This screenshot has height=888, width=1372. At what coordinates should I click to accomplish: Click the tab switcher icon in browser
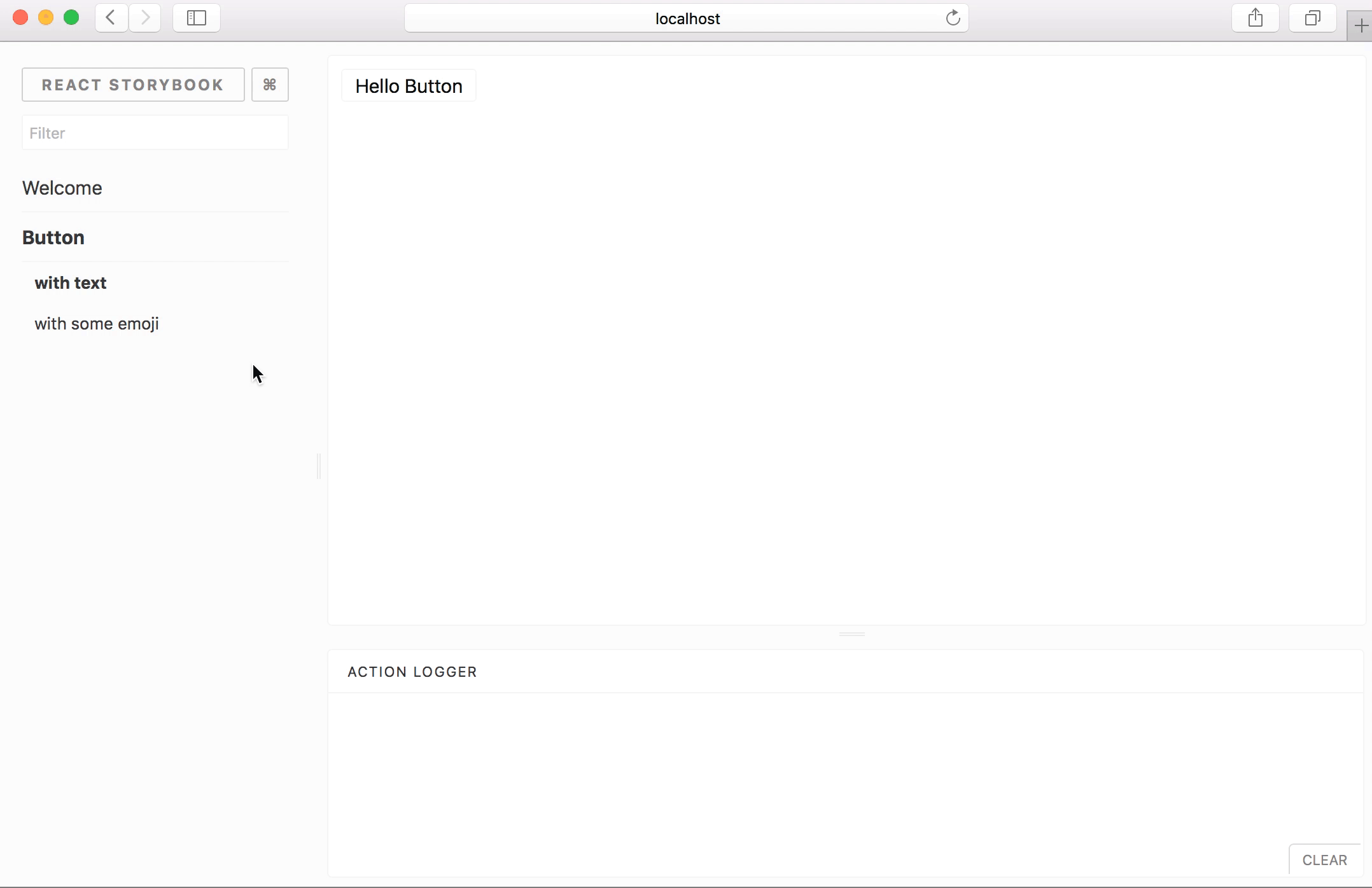[x=1312, y=18]
